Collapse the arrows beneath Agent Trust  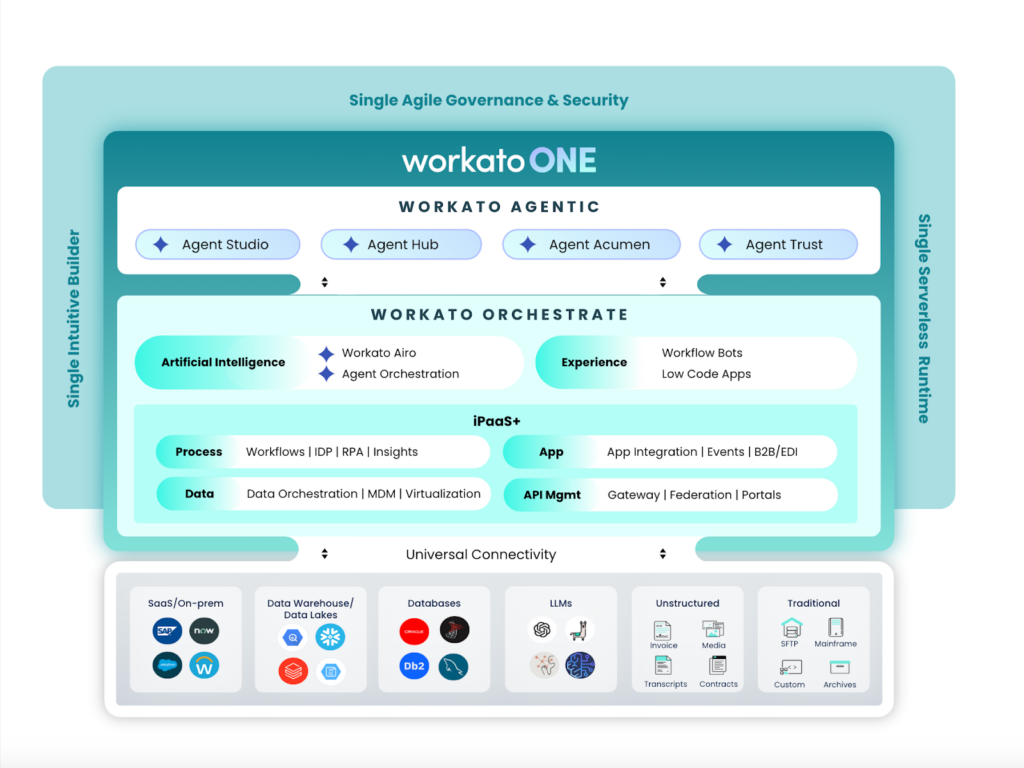[x=662, y=282]
